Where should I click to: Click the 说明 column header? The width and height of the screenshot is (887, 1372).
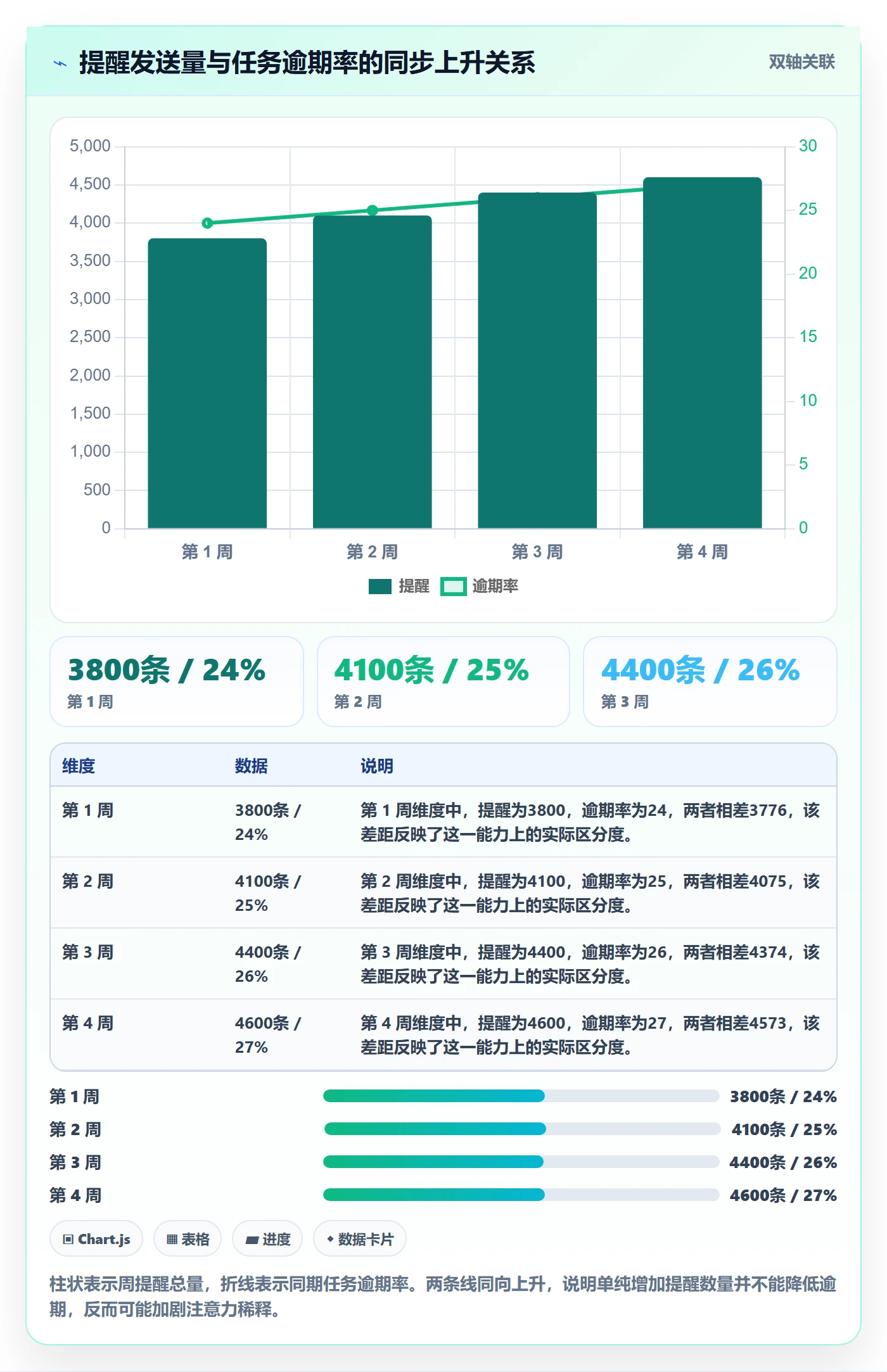tap(377, 766)
